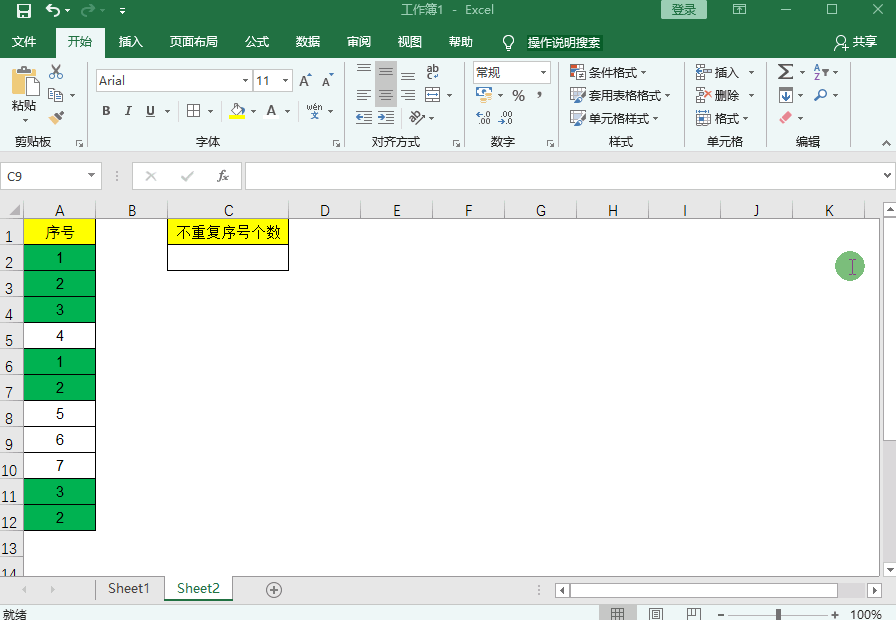Click the 登录 sign-in button

(x=684, y=10)
